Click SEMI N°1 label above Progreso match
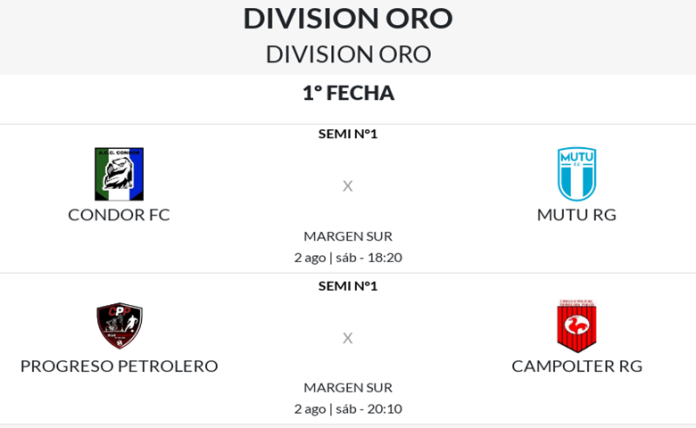 click(348, 285)
